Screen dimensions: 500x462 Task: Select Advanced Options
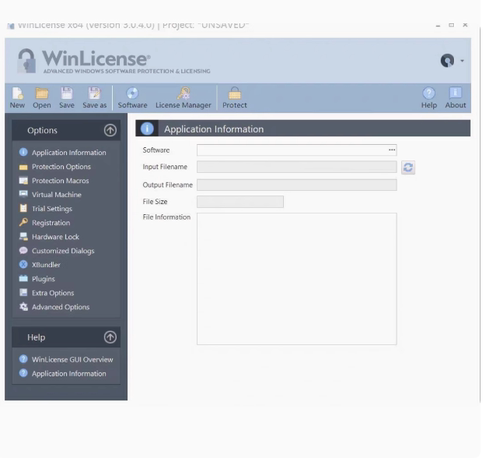54,307
